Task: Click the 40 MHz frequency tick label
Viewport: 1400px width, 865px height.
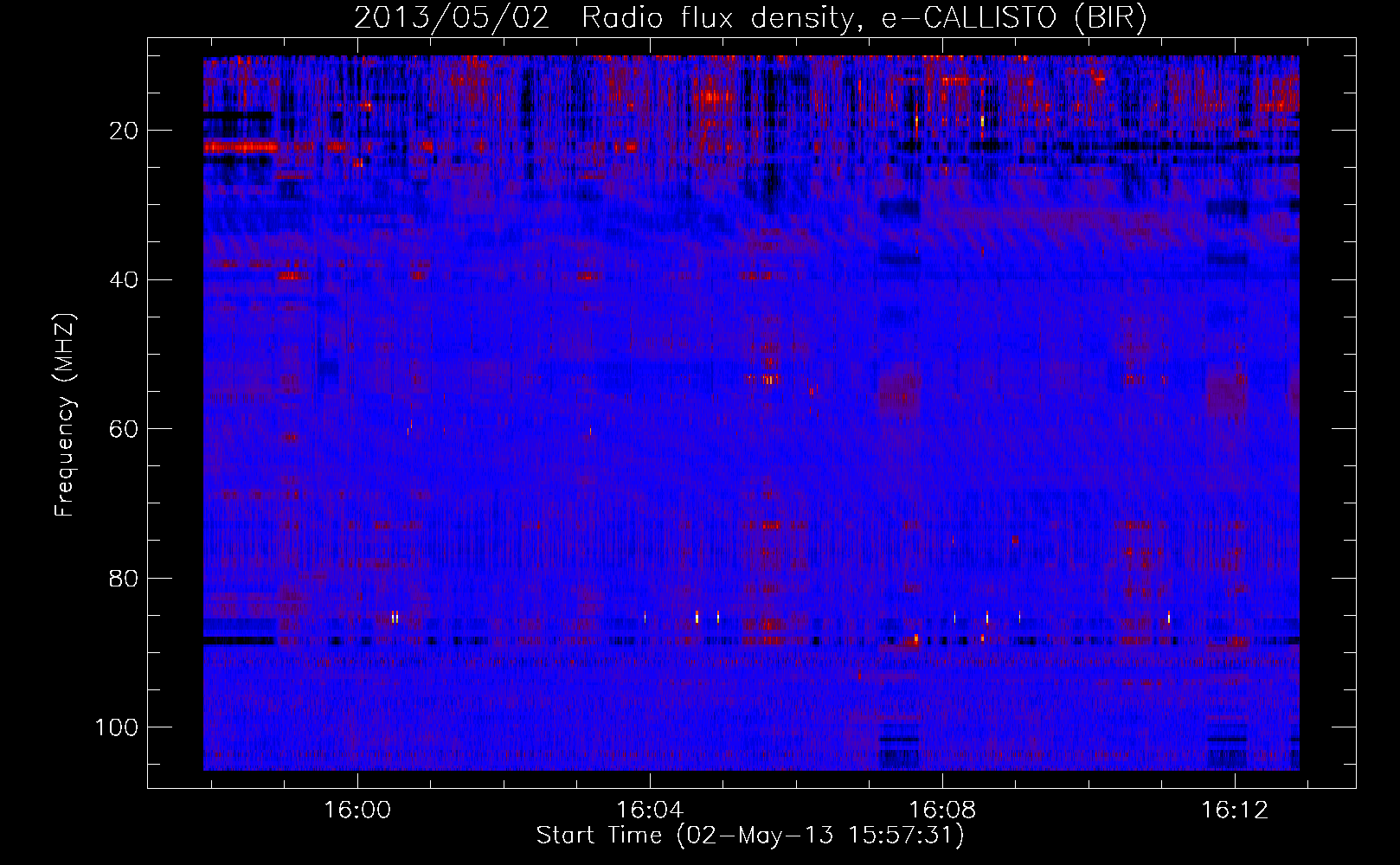Action: (x=124, y=280)
